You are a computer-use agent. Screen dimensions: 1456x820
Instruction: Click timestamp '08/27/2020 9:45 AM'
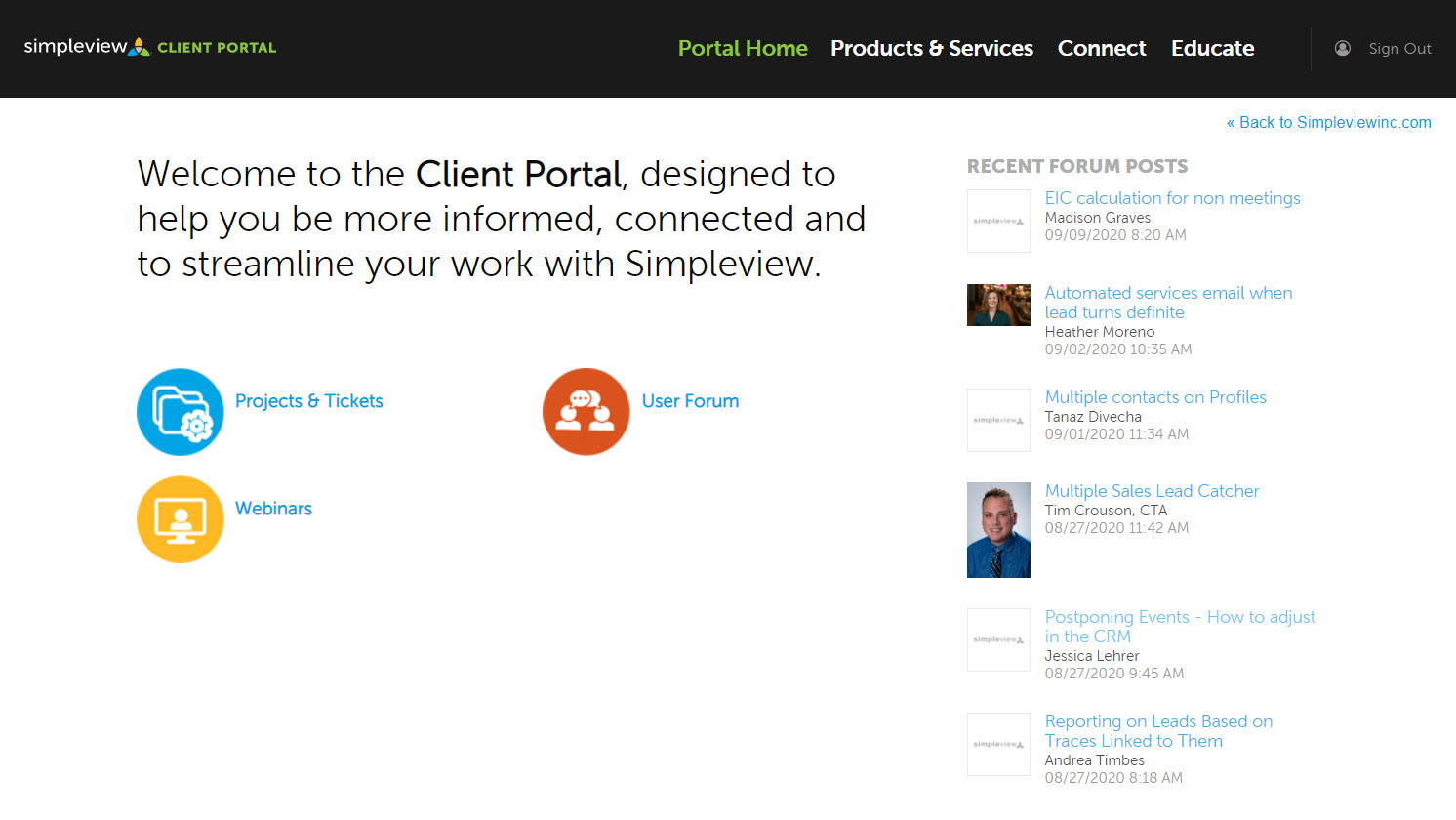tap(1114, 674)
